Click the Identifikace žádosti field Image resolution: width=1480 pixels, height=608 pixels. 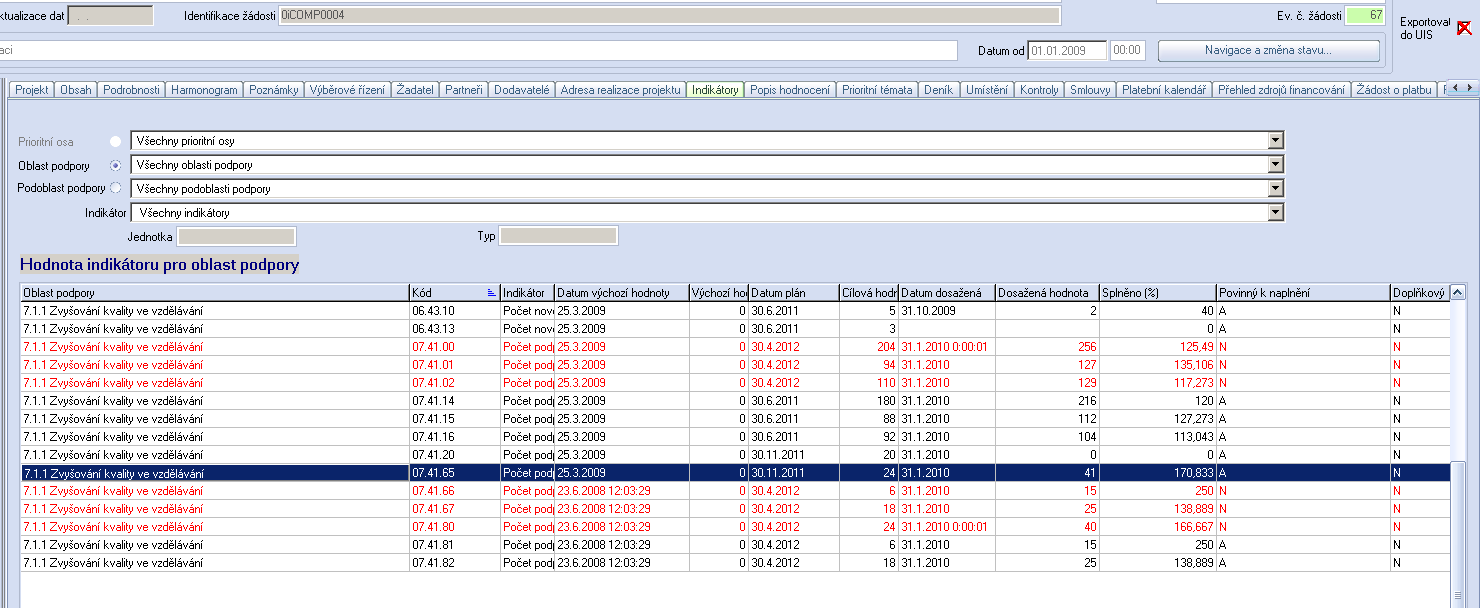[x=669, y=15]
